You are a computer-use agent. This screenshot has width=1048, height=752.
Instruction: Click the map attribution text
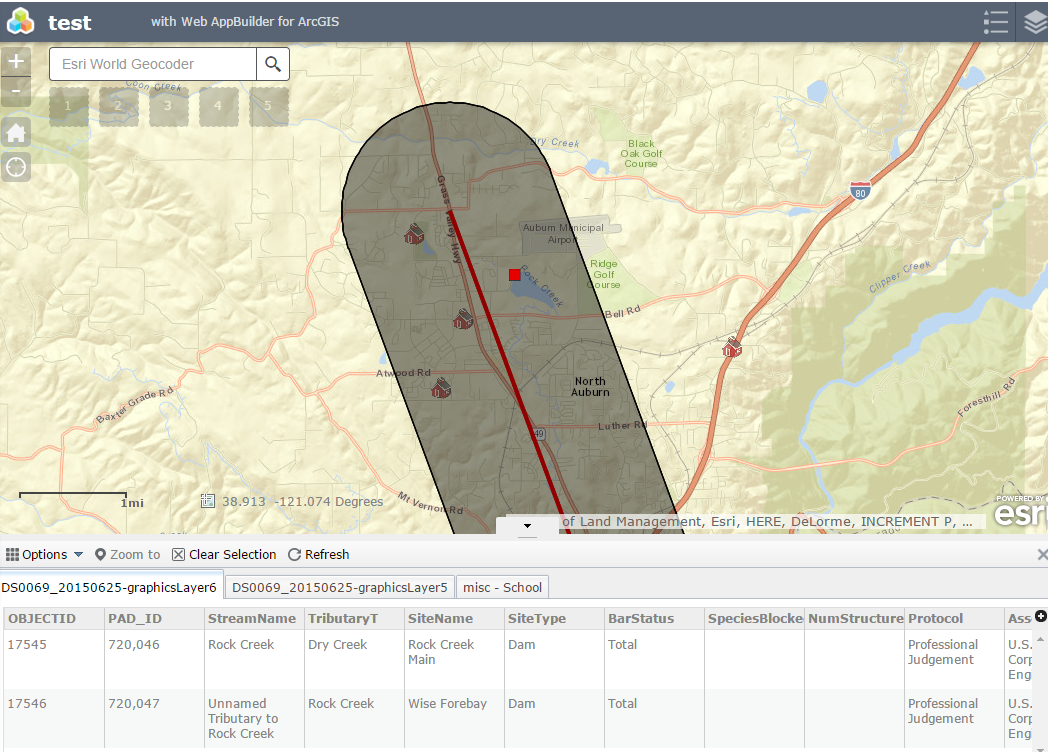(767, 521)
